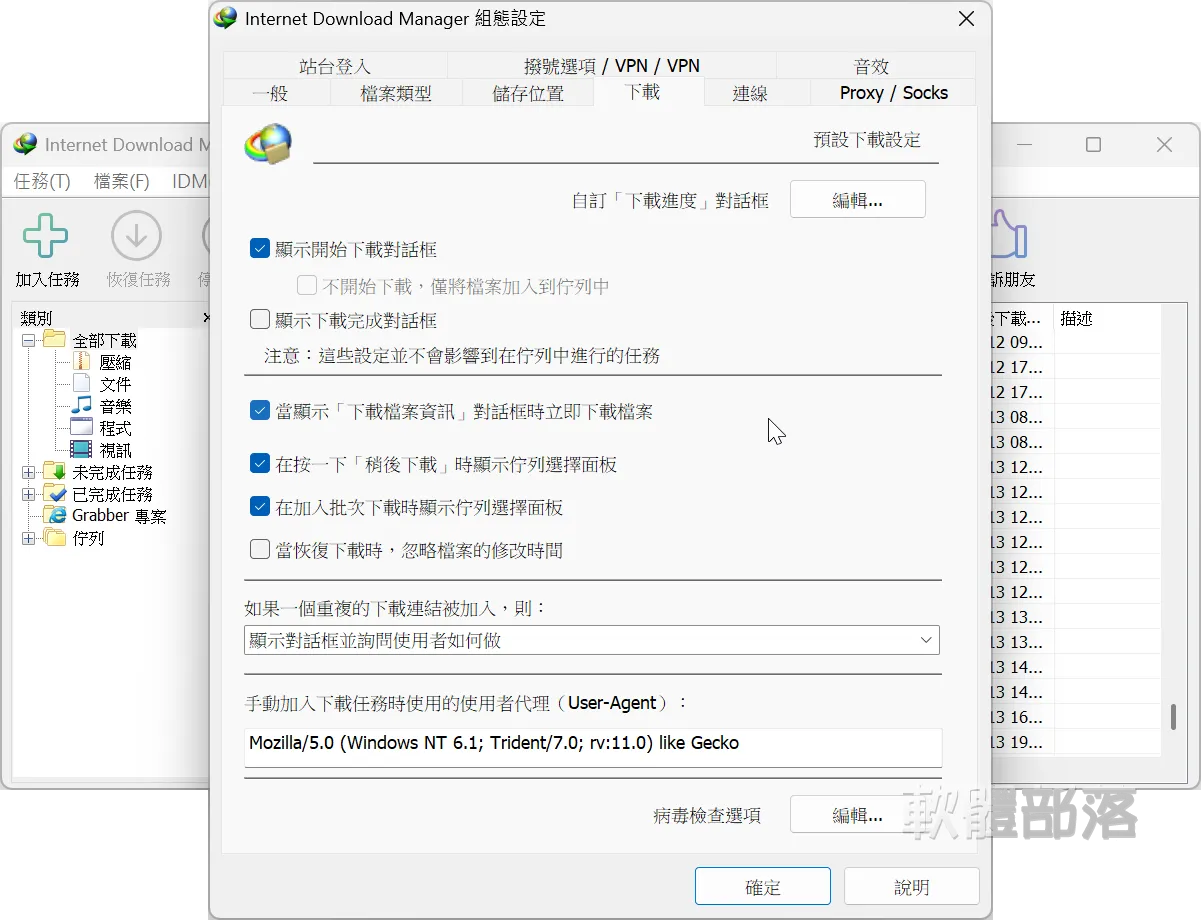The image size is (1201, 920).
Task: Switch to the 連線 tab
Action: pyautogui.click(x=757, y=93)
